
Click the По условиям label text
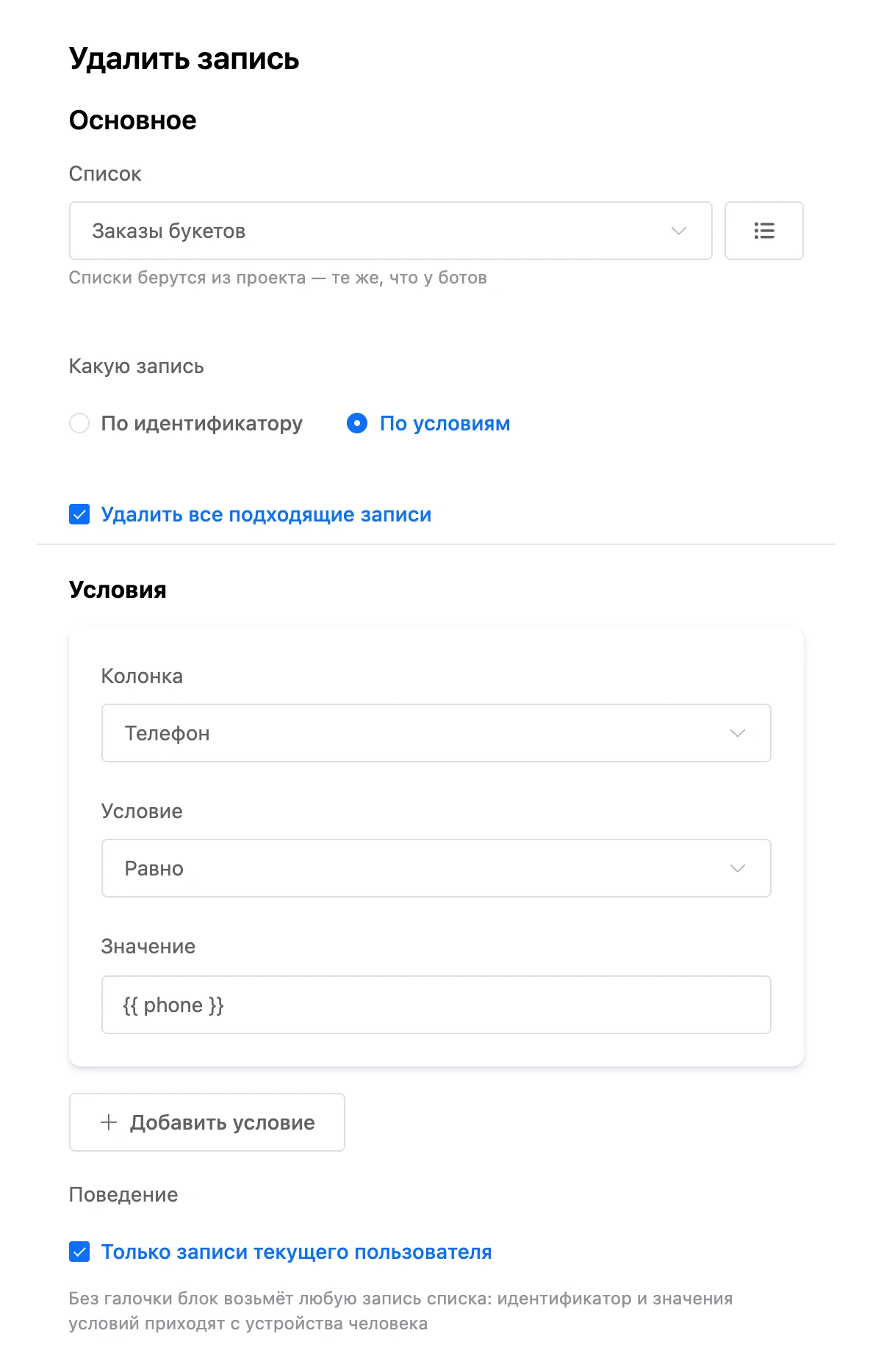point(445,424)
